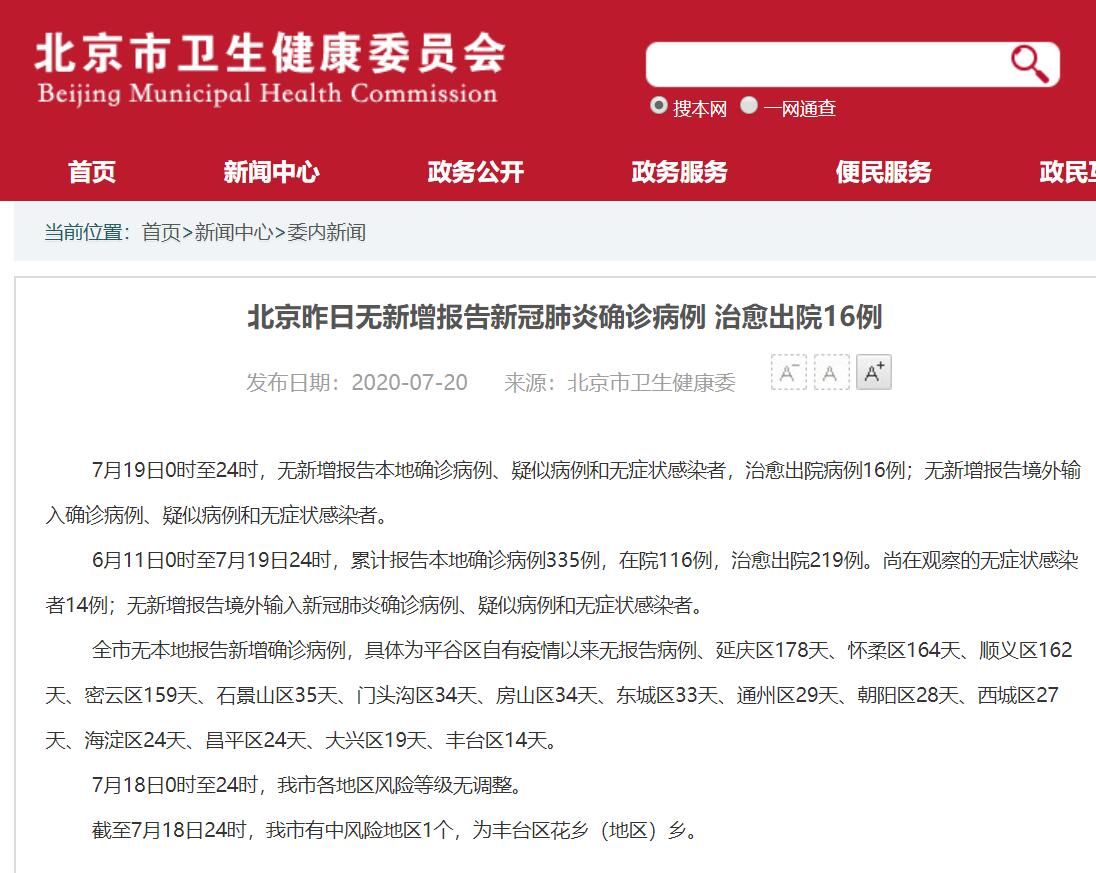
Task: Click the magnifying glass search icon
Action: coord(1029,64)
